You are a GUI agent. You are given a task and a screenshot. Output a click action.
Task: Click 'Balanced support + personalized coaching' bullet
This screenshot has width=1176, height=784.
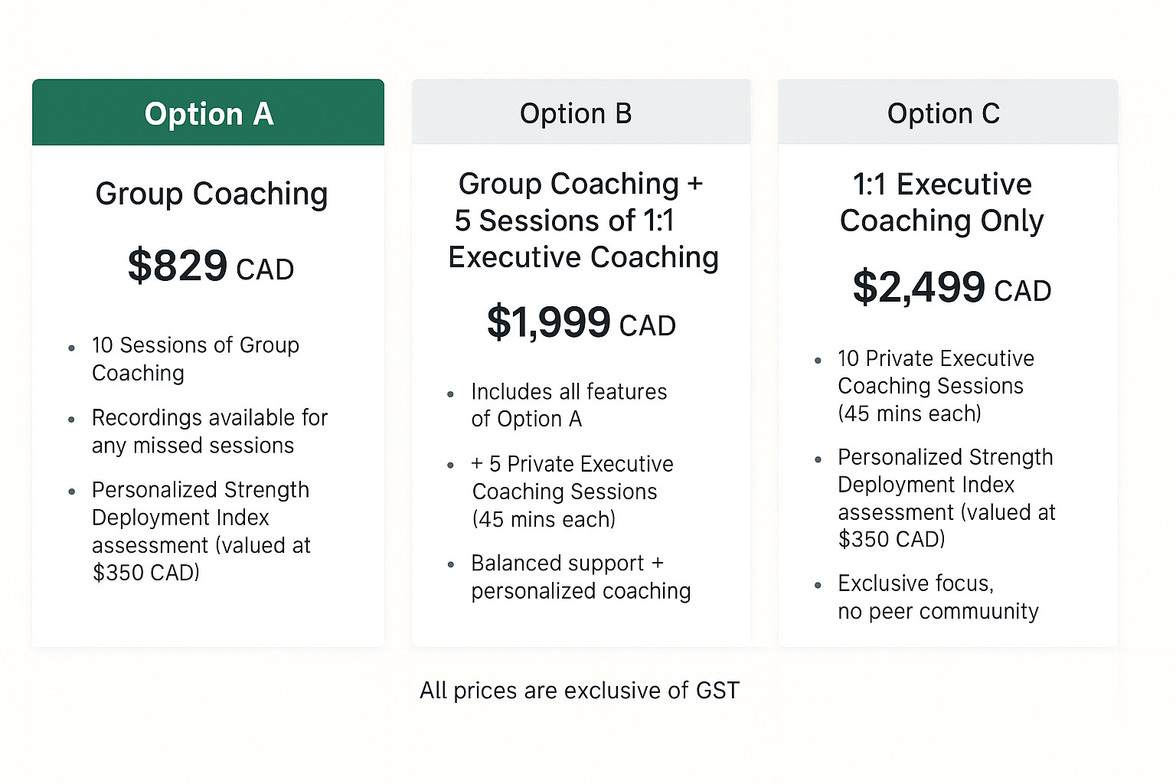(x=580, y=577)
